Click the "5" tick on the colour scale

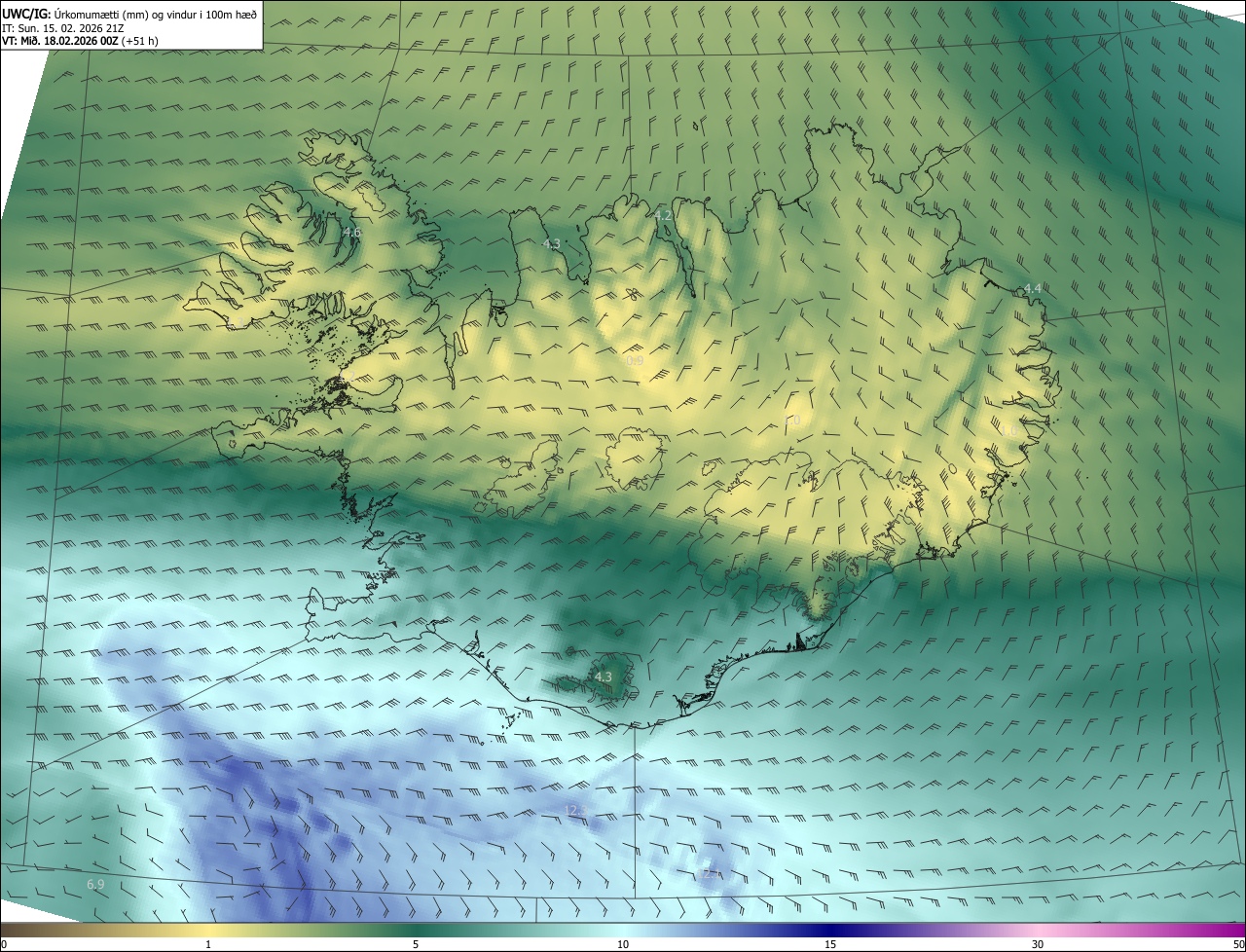point(416,944)
